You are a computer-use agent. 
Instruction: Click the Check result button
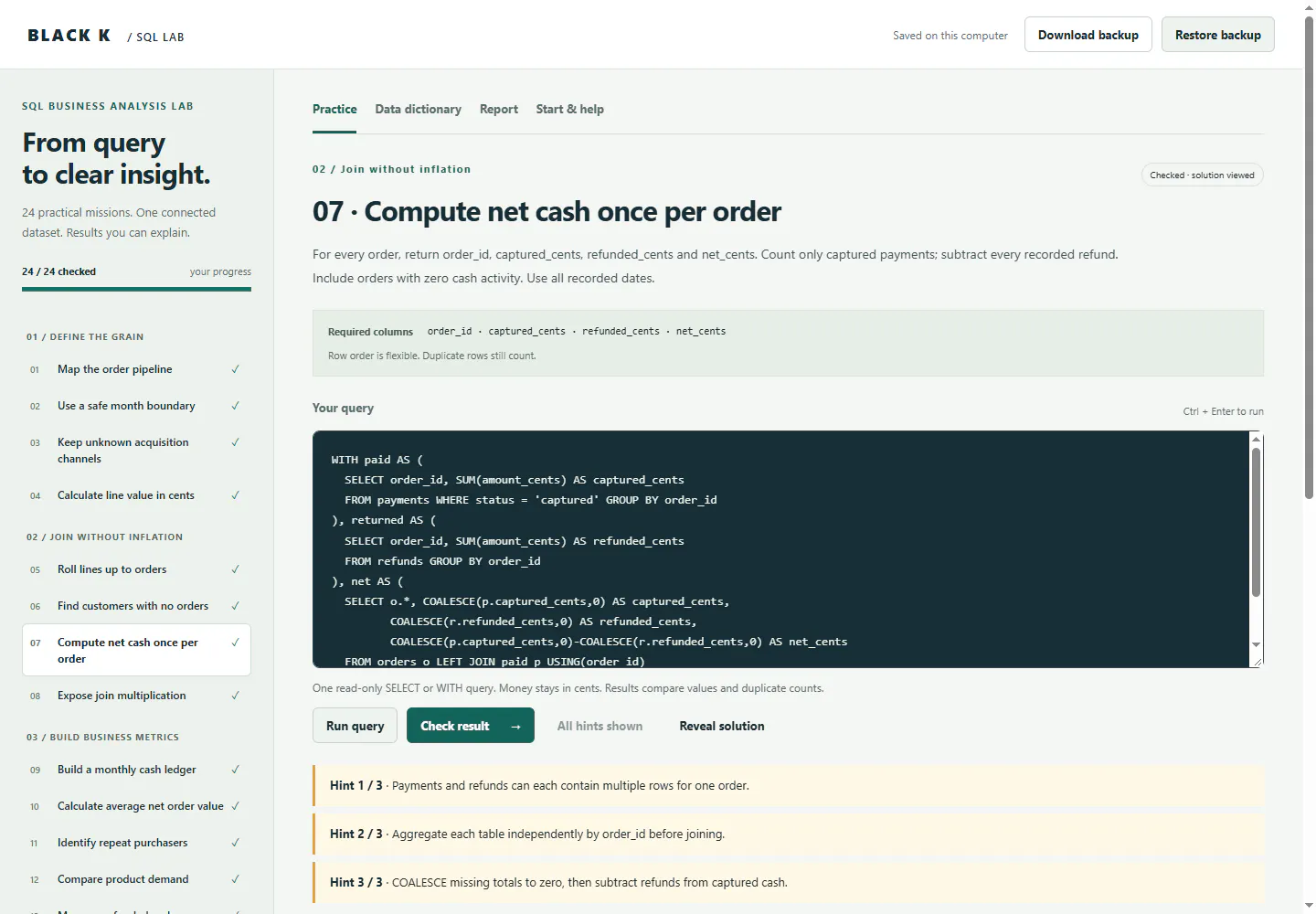[471, 726]
